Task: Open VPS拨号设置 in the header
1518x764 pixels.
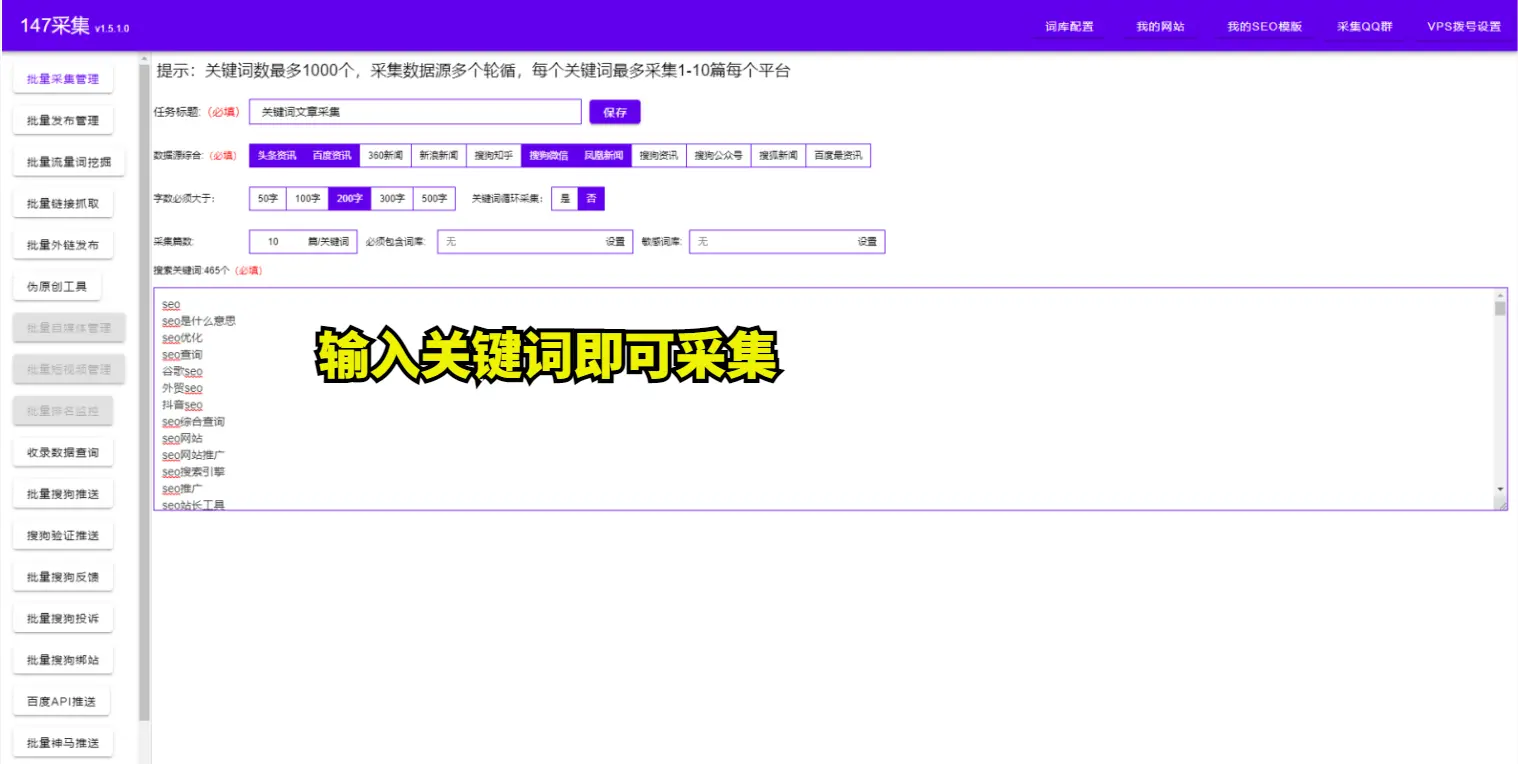Action: point(1463,27)
